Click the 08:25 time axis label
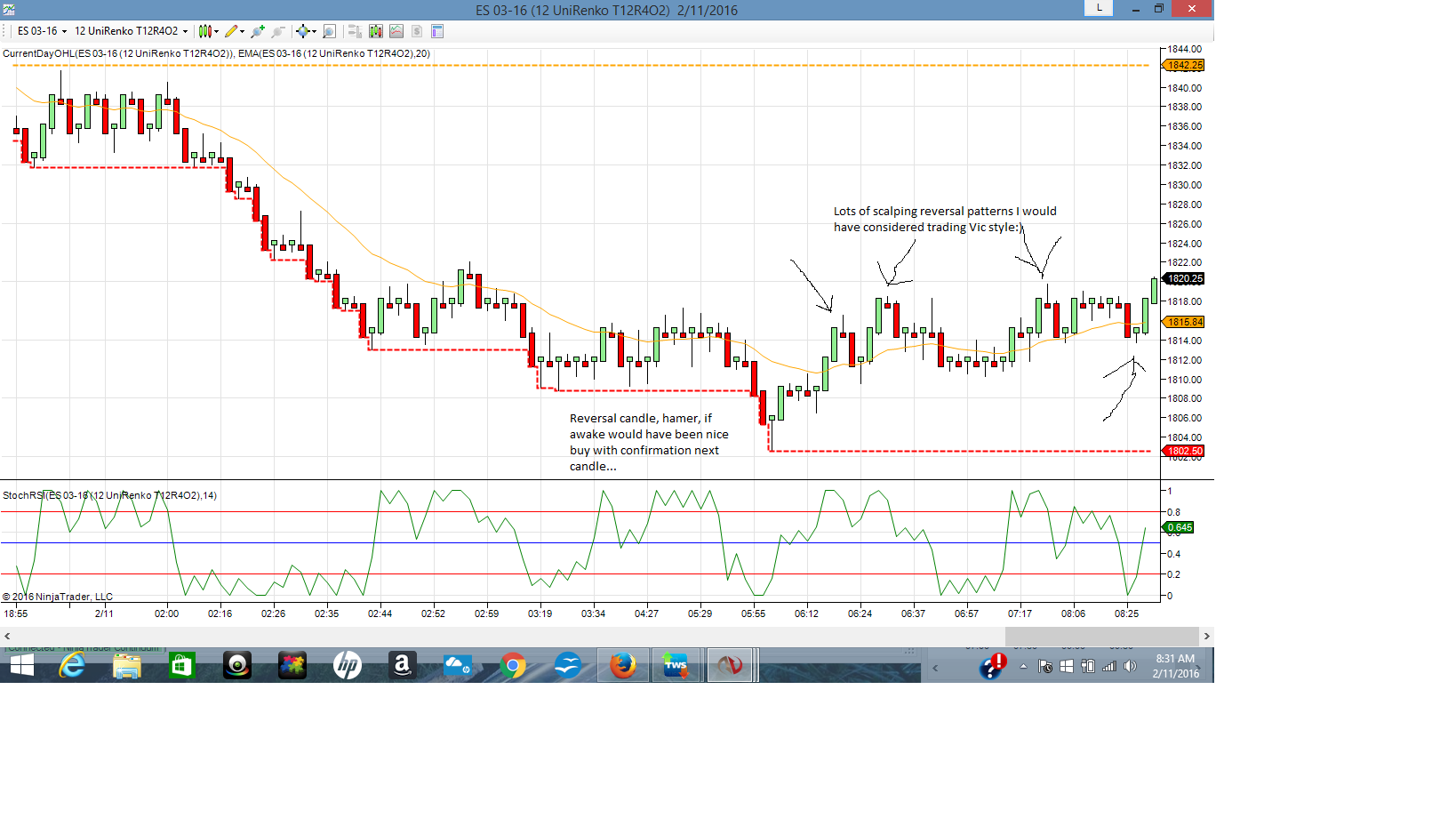 tap(1126, 613)
